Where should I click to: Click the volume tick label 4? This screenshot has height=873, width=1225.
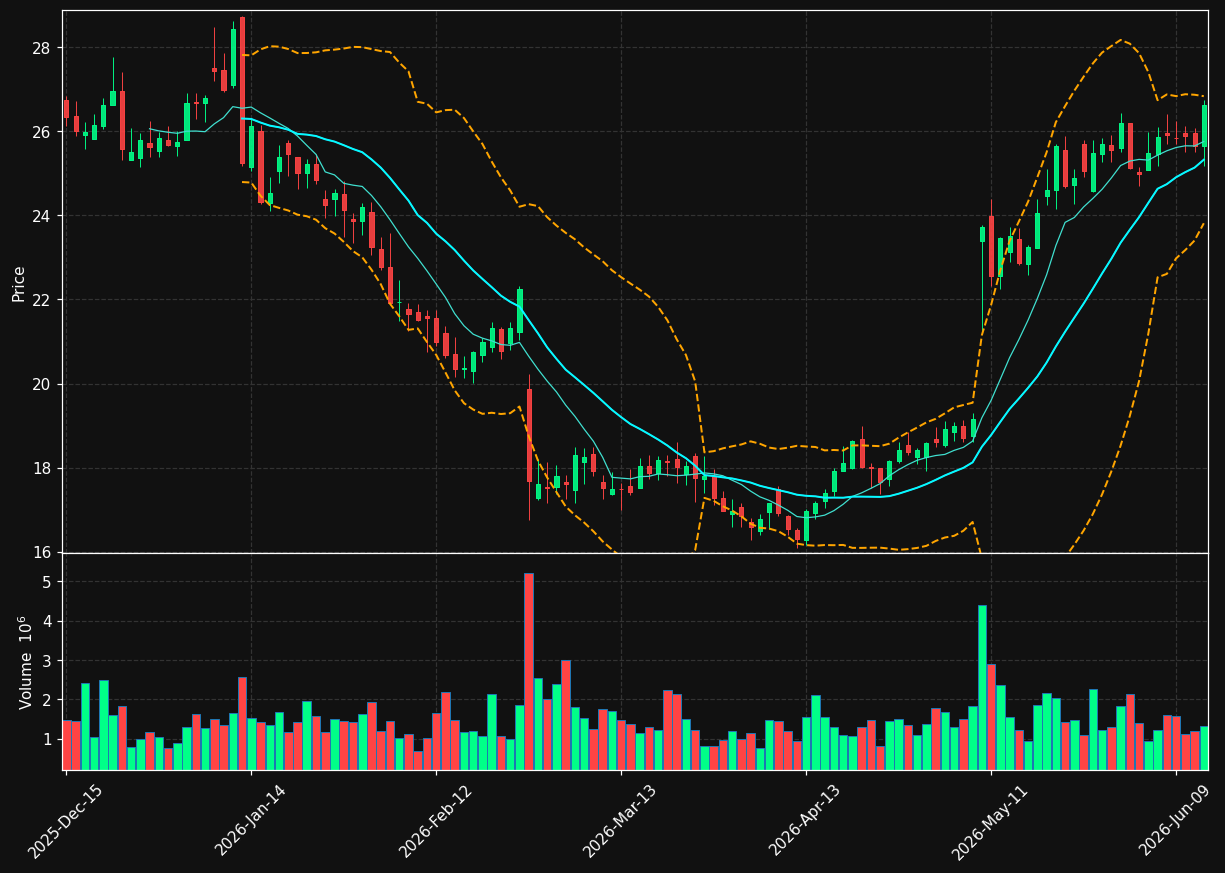click(46, 621)
